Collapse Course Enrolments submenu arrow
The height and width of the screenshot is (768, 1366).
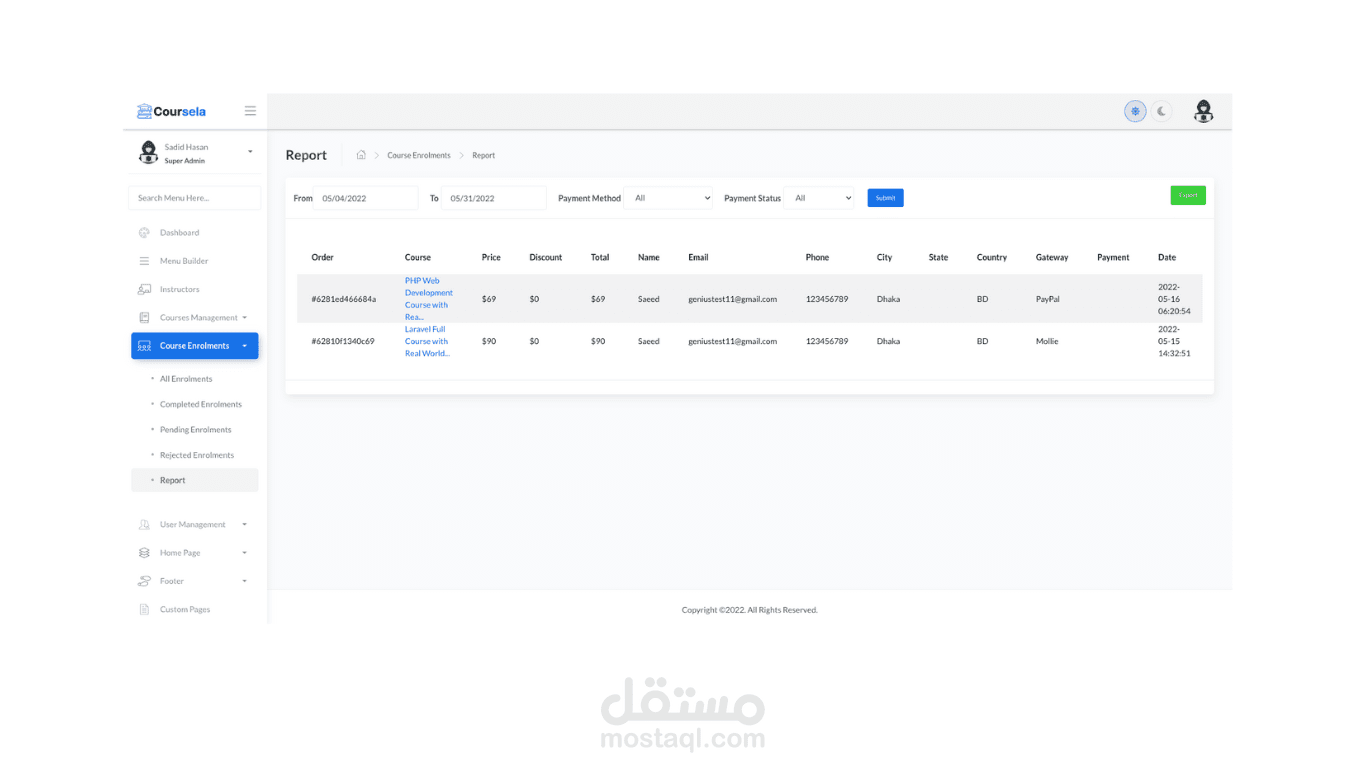(245, 346)
